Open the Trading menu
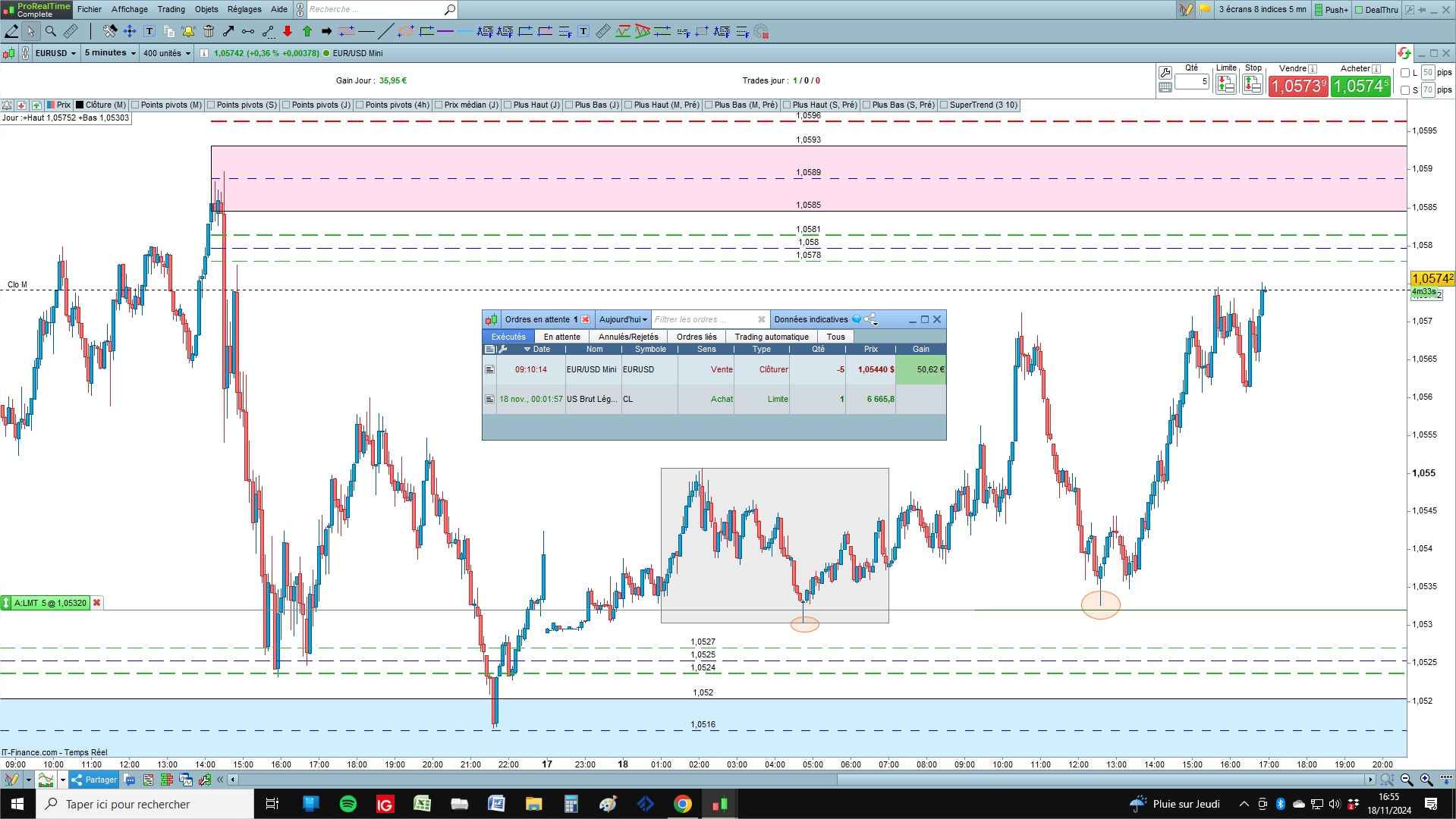 (171, 9)
